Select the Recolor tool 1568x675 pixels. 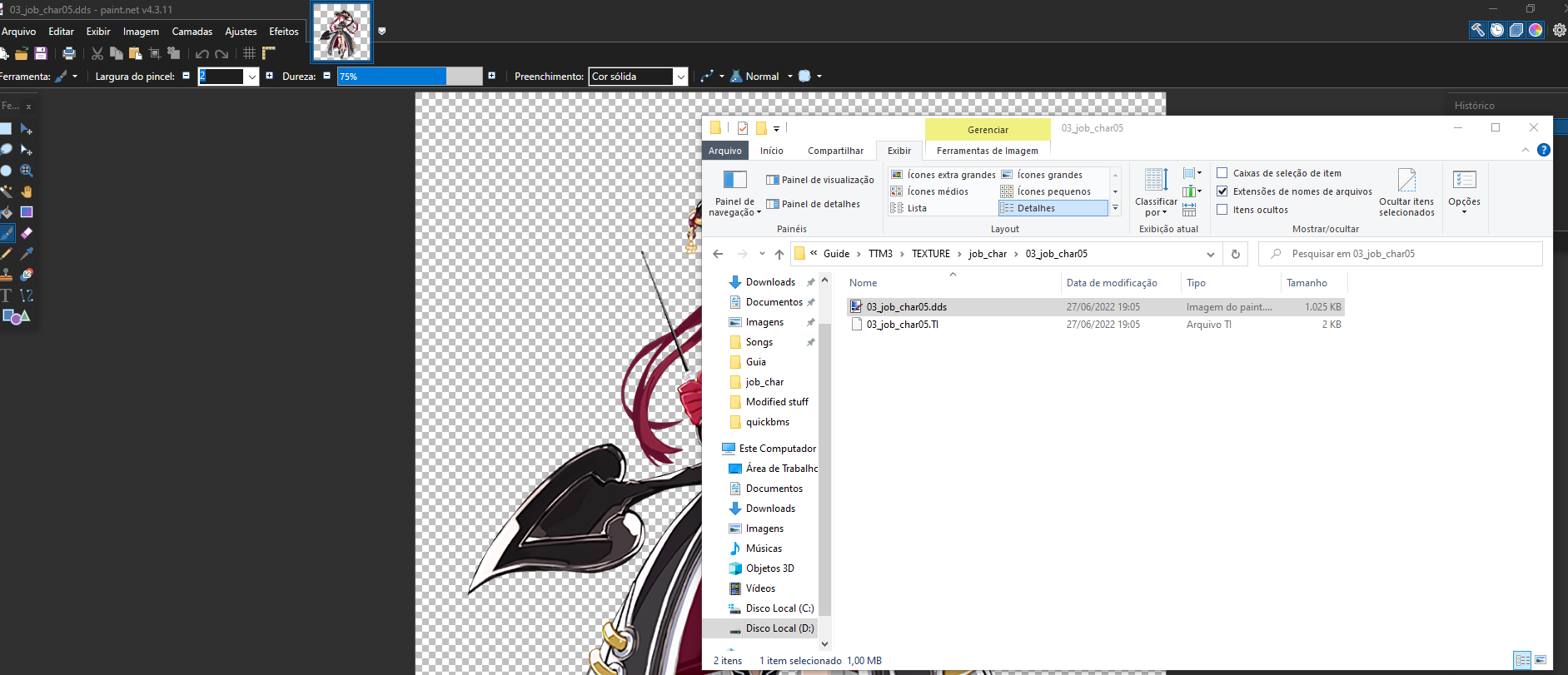click(27, 275)
